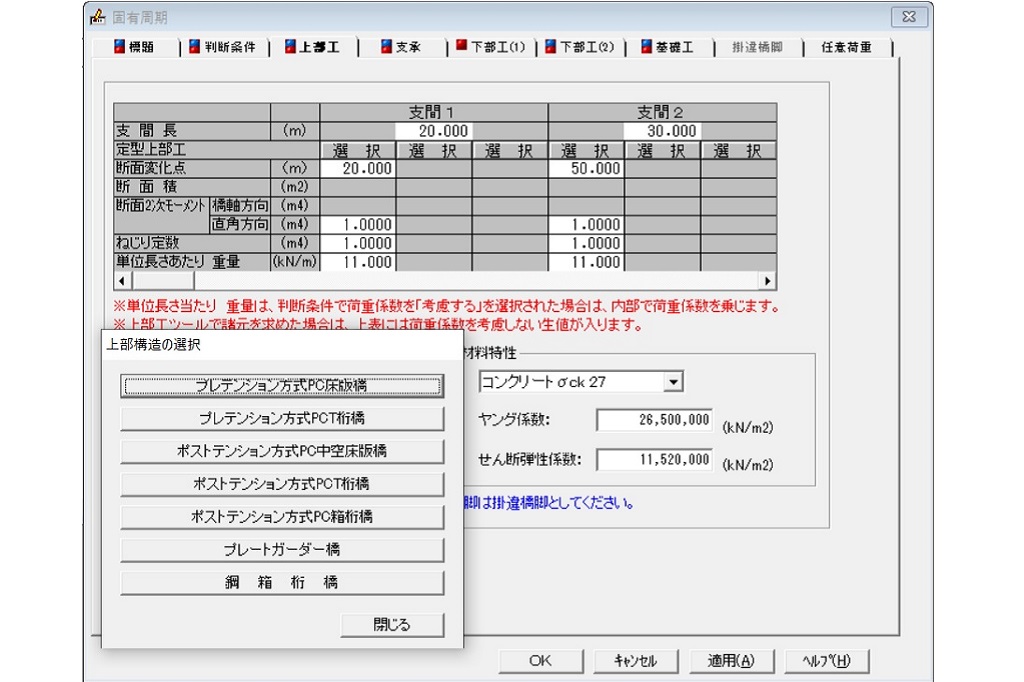The height and width of the screenshot is (682, 1024).
Task: Open the 任意荷重 tab
Action: [847, 47]
